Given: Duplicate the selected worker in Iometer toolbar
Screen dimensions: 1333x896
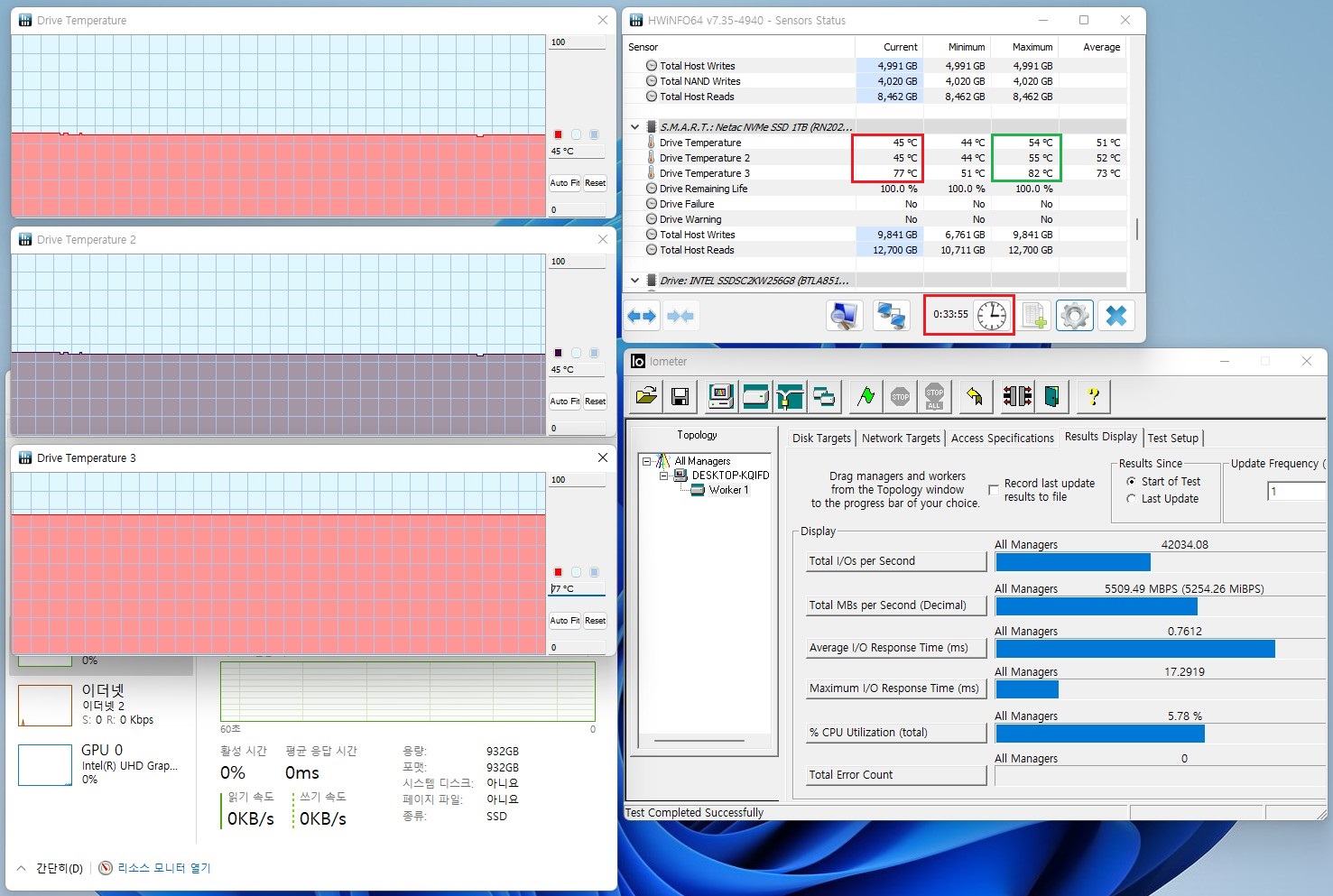Looking at the screenshot, I should click(824, 396).
